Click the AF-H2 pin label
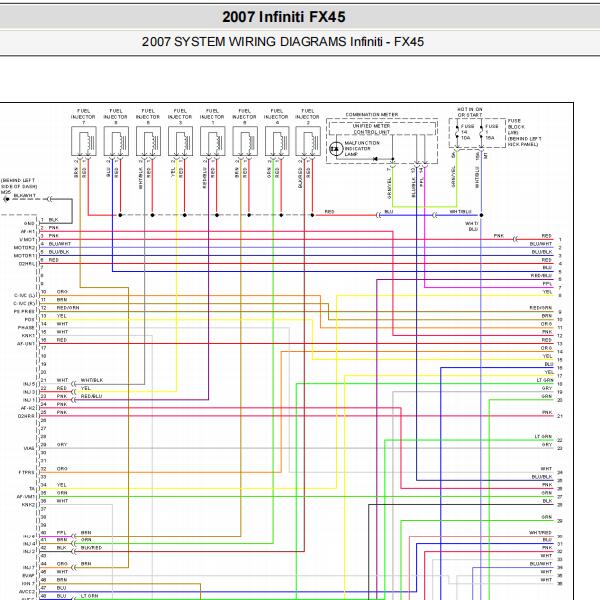Screen dimensions: 600x600 28,408
